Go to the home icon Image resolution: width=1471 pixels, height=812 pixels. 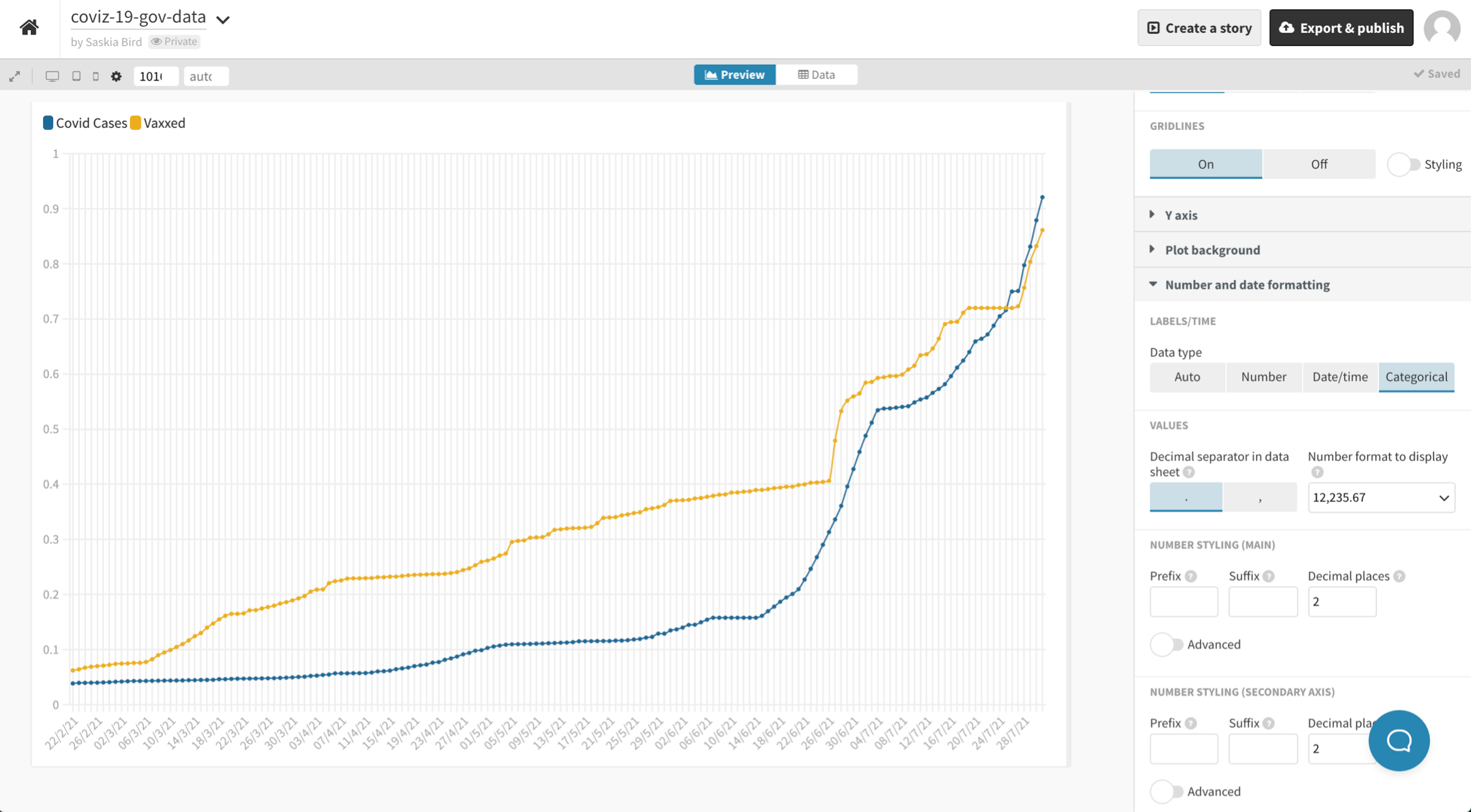pos(29,27)
